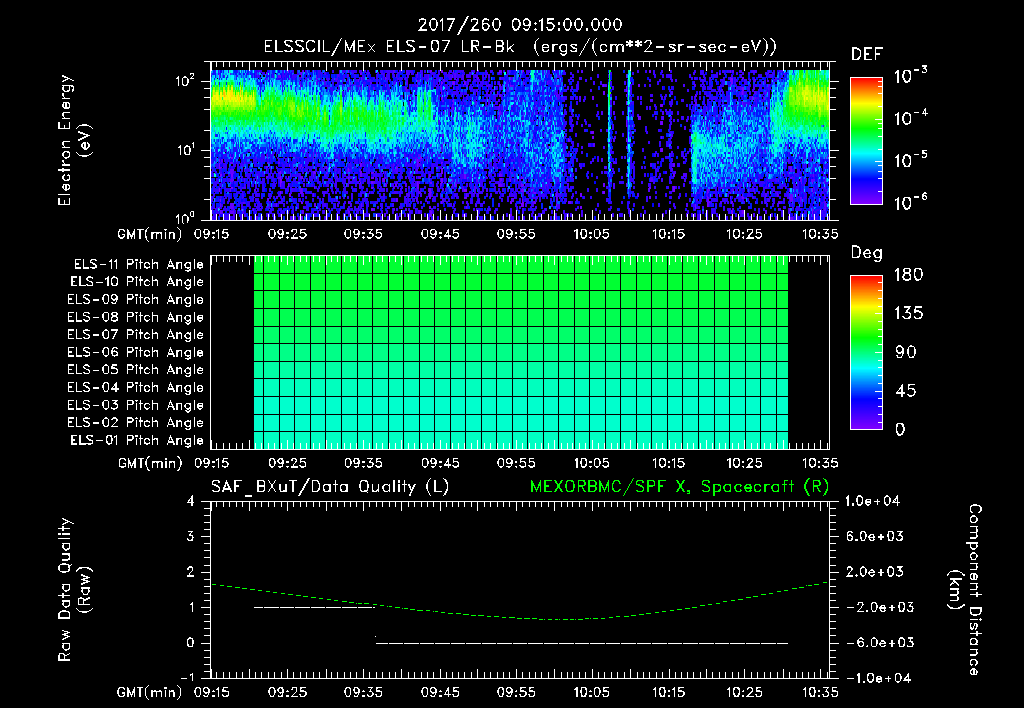The width and height of the screenshot is (1024, 708).
Task: Click the 'ELS-11 Pitch Angle' row label
Action: click(x=138, y=265)
